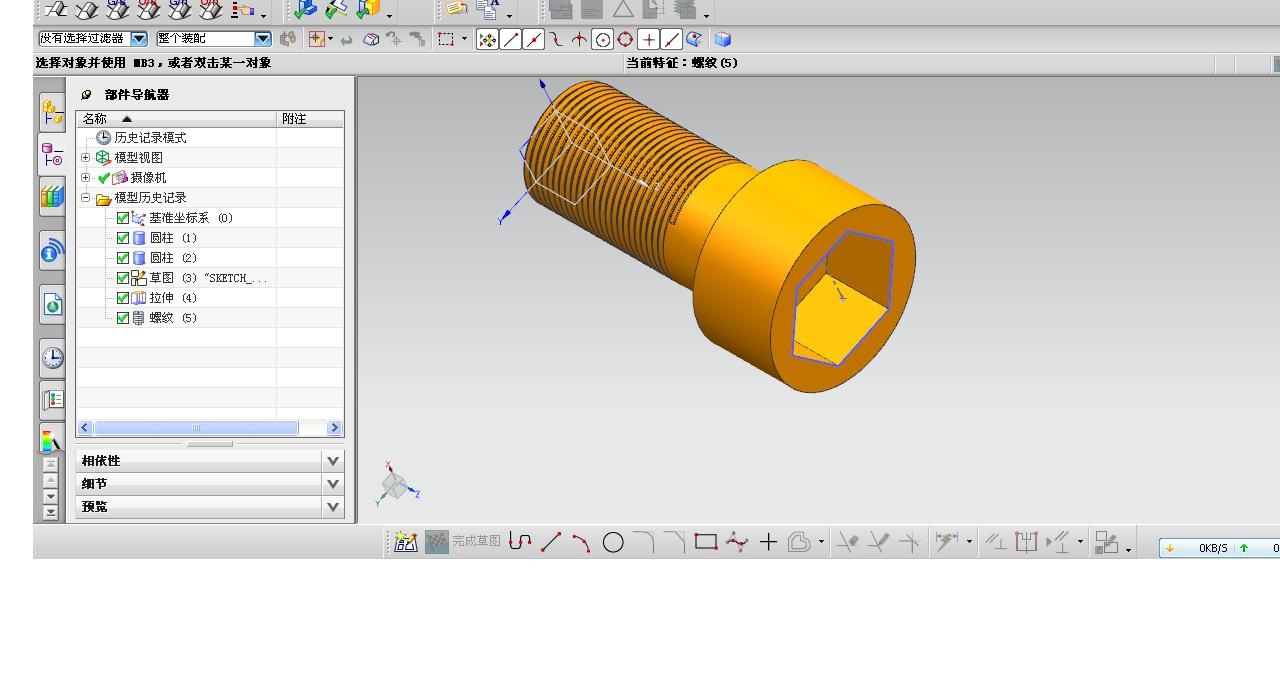Select the 拉伸 (4) feature row
The height and width of the screenshot is (686, 1280).
(x=210, y=298)
